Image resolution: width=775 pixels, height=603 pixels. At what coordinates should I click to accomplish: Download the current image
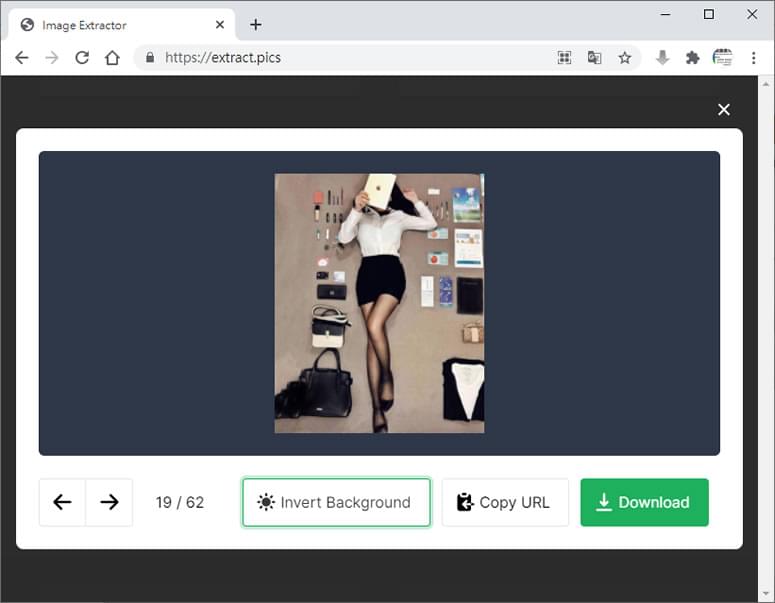(x=645, y=502)
